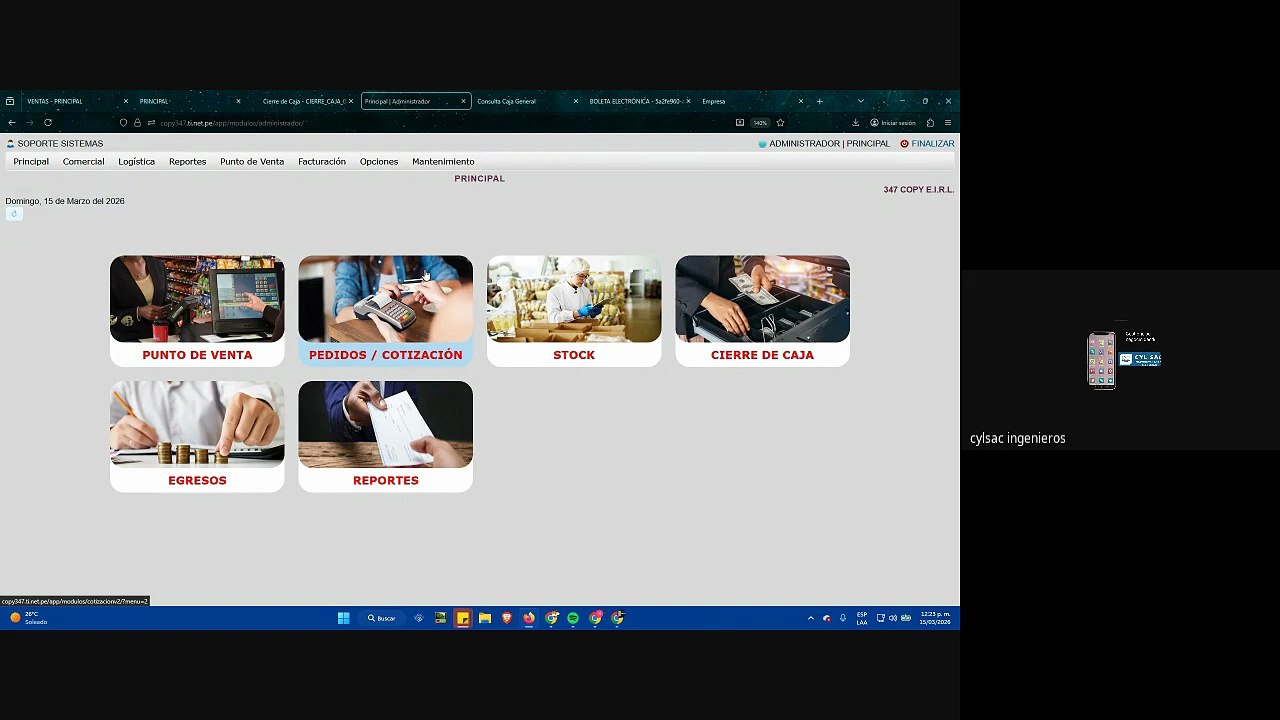The width and height of the screenshot is (1280, 720).
Task: Switch to the Cierre de Caja browser tab
Action: coord(303,101)
